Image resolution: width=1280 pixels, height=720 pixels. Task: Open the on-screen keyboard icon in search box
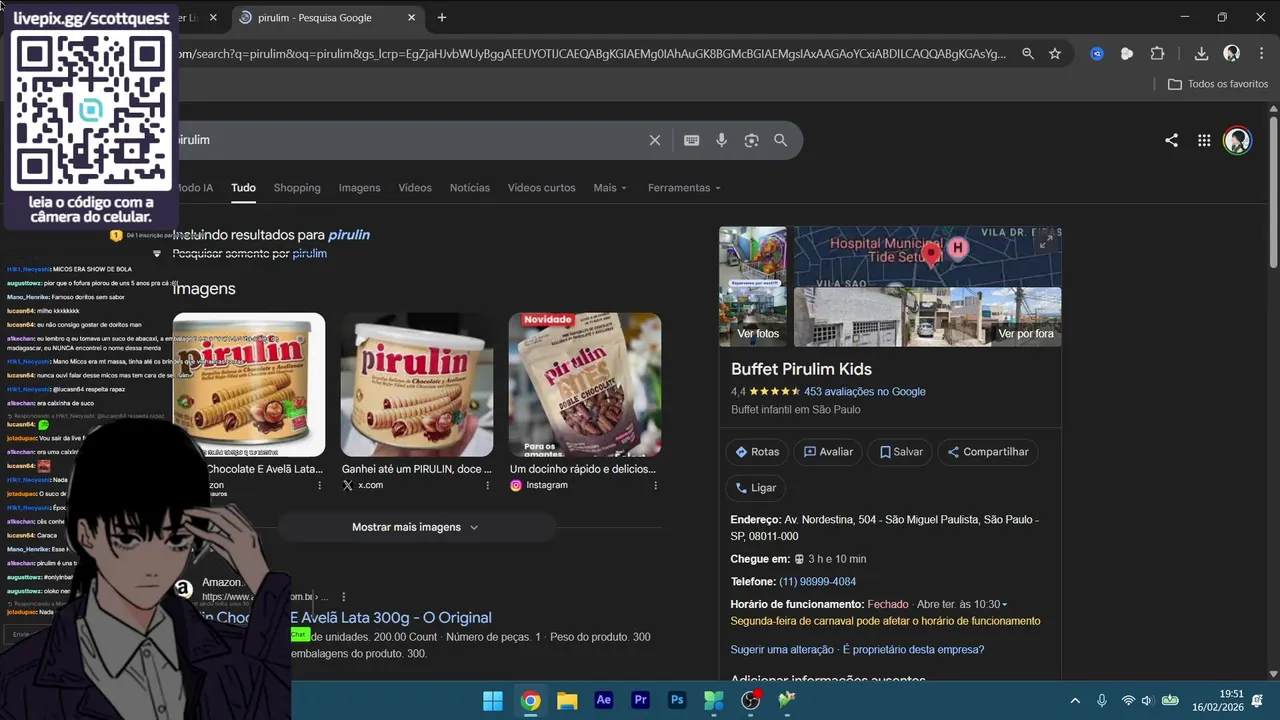(691, 140)
